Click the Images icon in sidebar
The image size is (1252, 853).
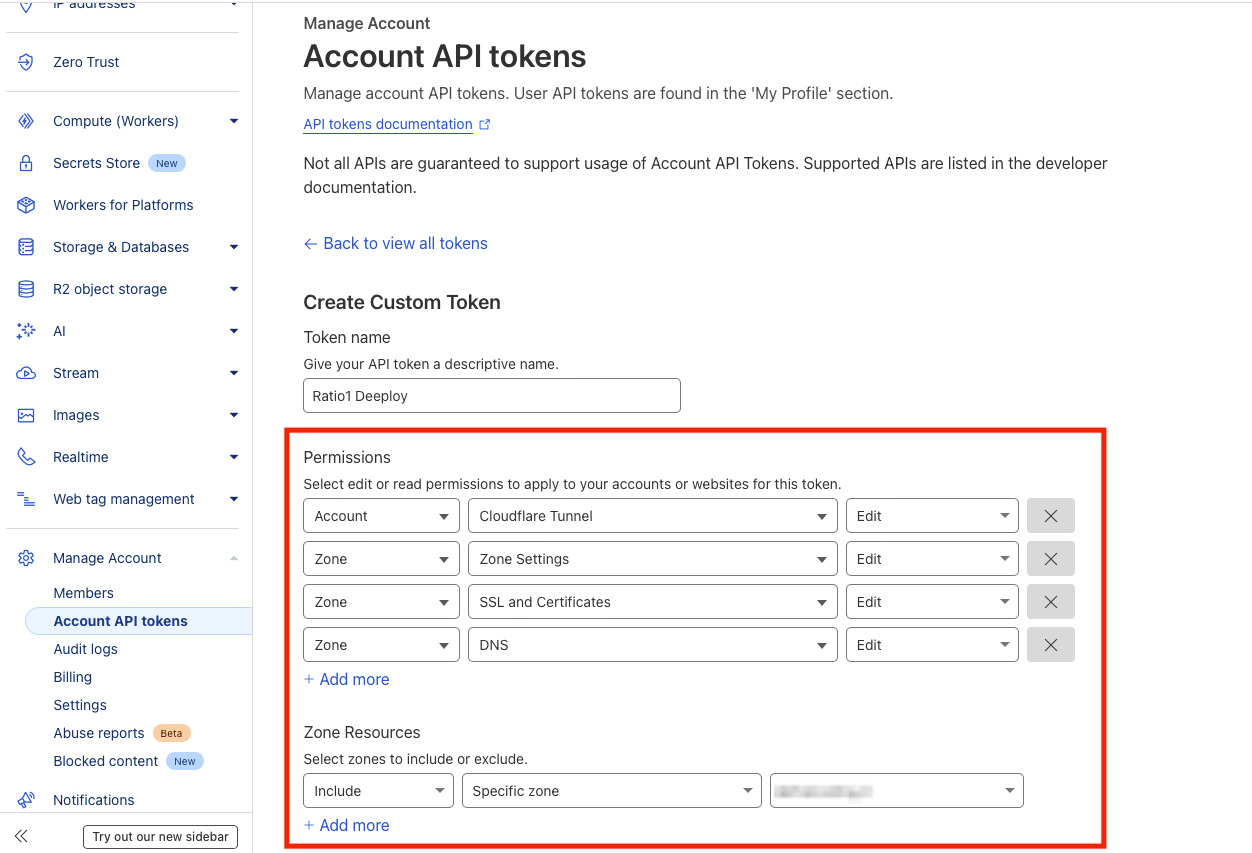[27, 415]
